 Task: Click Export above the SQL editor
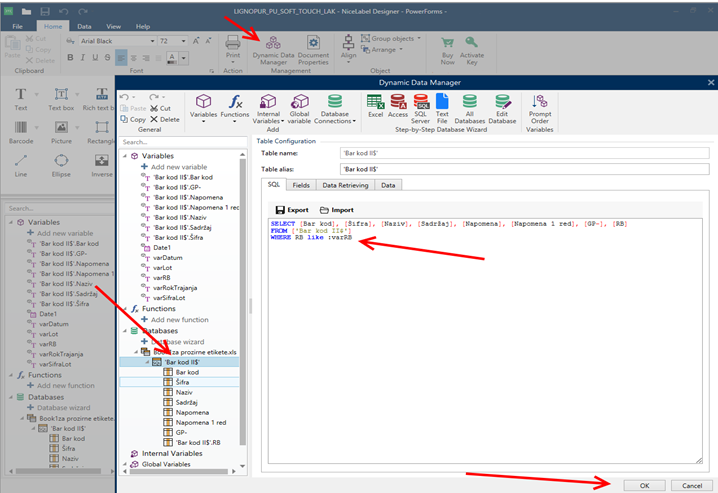point(292,210)
